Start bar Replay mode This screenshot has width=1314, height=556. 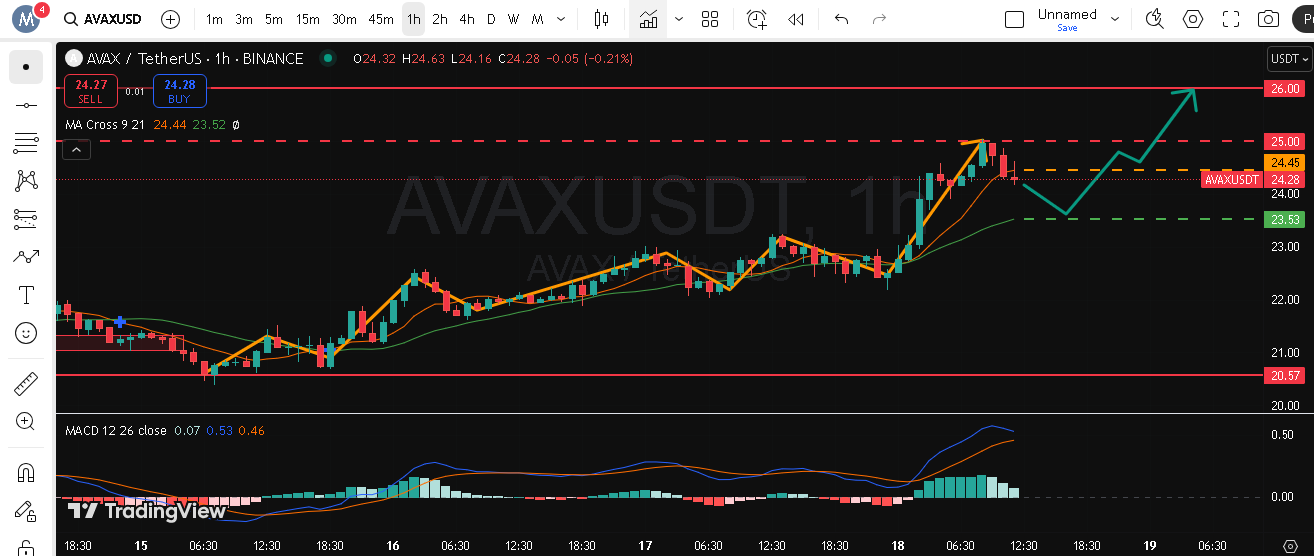pyautogui.click(x=796, y=19)
